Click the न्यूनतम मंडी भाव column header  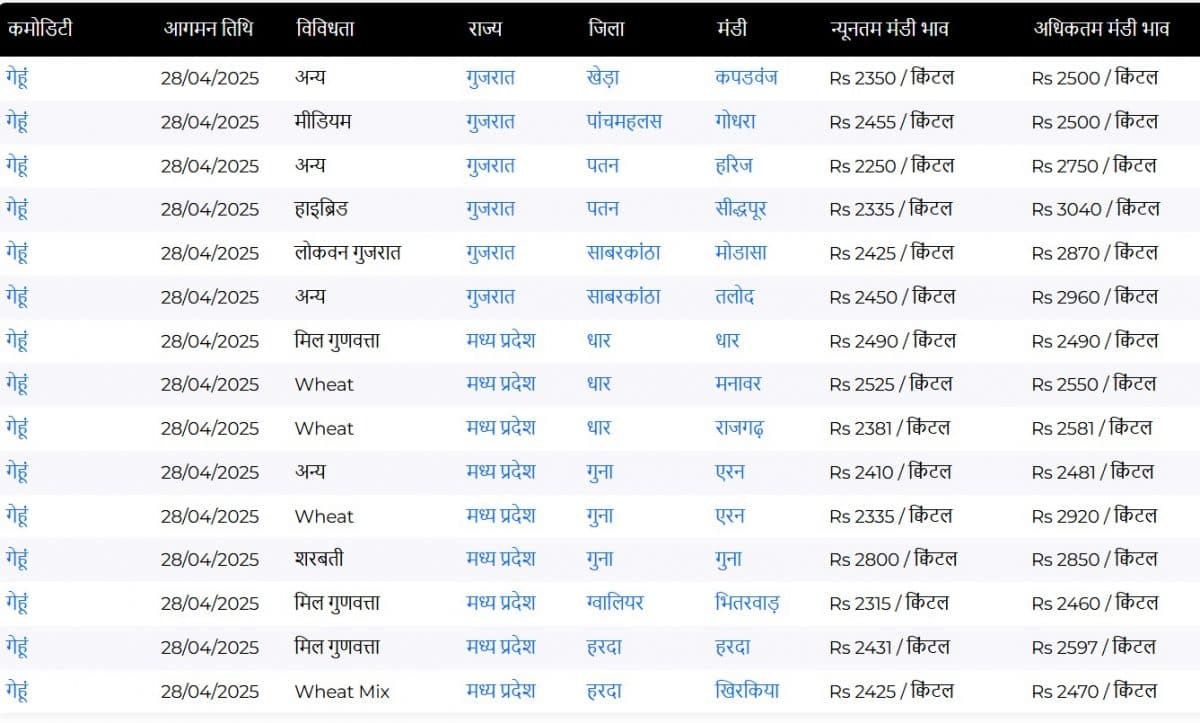tap(889, 28)
